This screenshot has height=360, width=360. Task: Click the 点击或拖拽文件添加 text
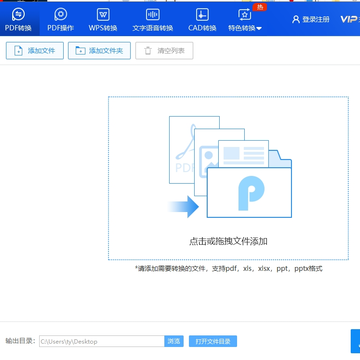pos(228,241)
